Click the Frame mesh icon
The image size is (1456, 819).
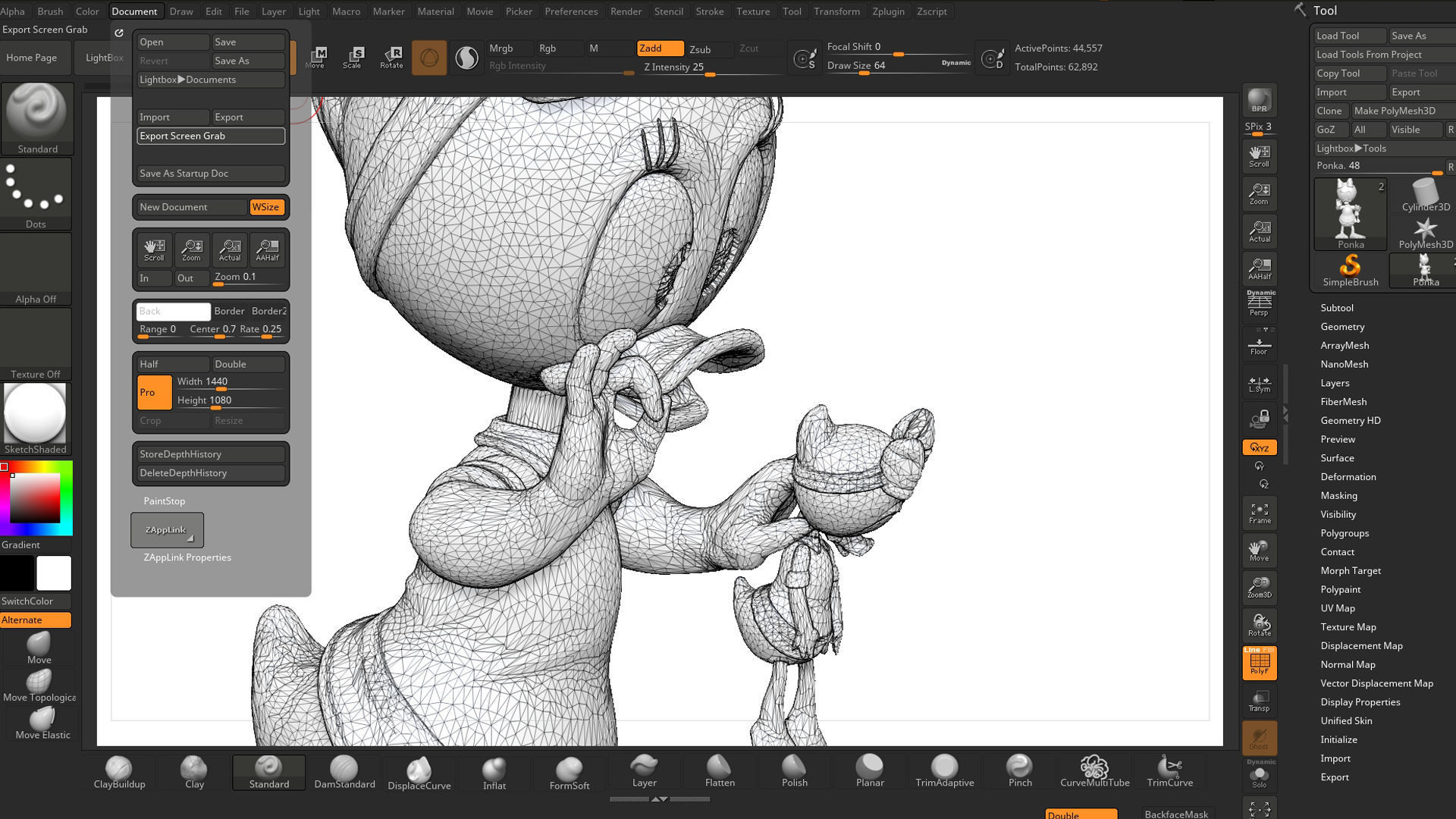1259,513
